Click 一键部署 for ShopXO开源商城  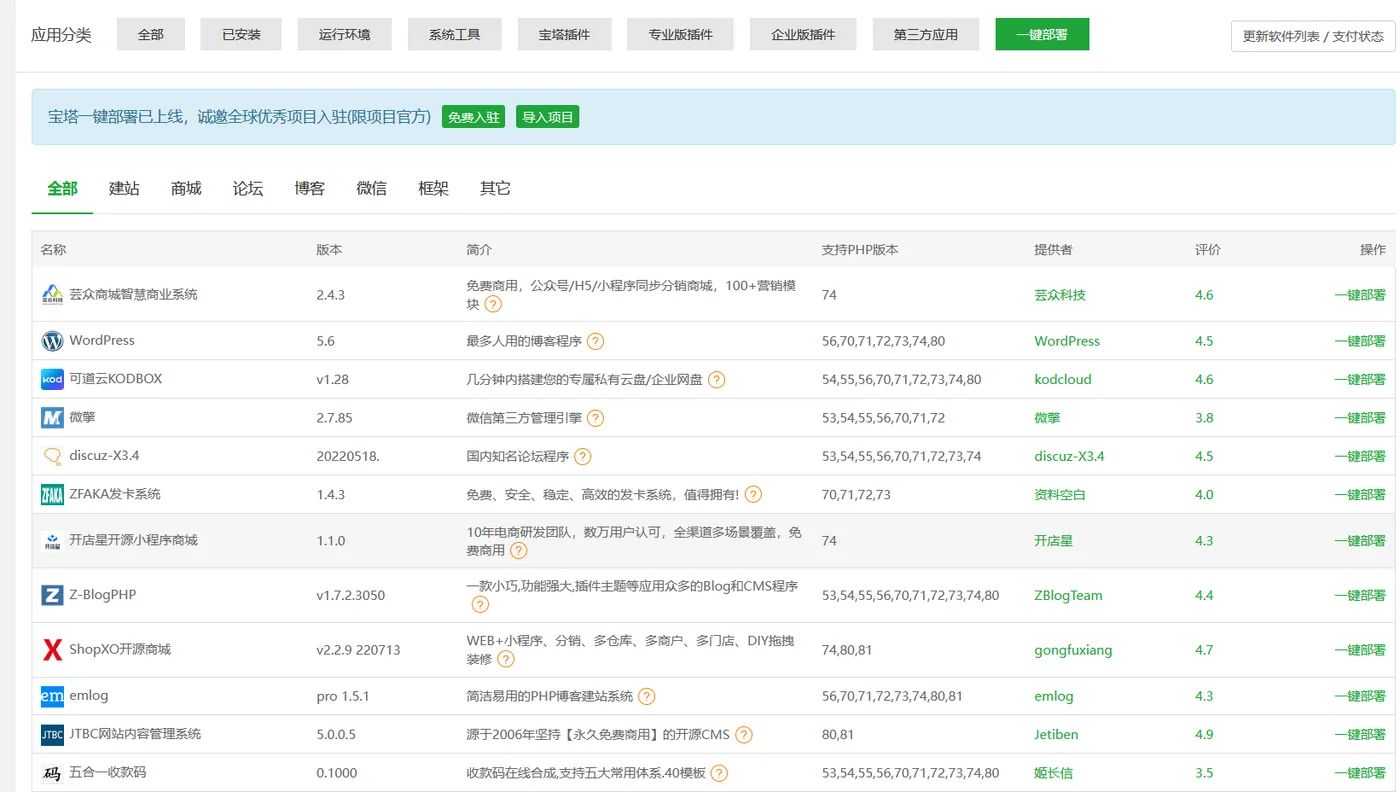(1360, 650)
